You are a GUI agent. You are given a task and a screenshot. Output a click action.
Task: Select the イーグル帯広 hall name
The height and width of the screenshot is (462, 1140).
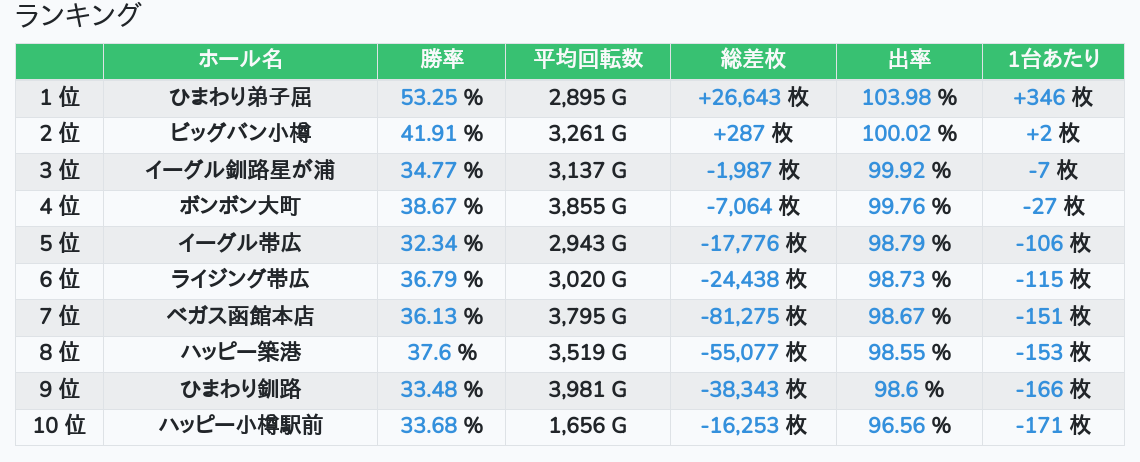pyautogui.click(x=241, y=243)
